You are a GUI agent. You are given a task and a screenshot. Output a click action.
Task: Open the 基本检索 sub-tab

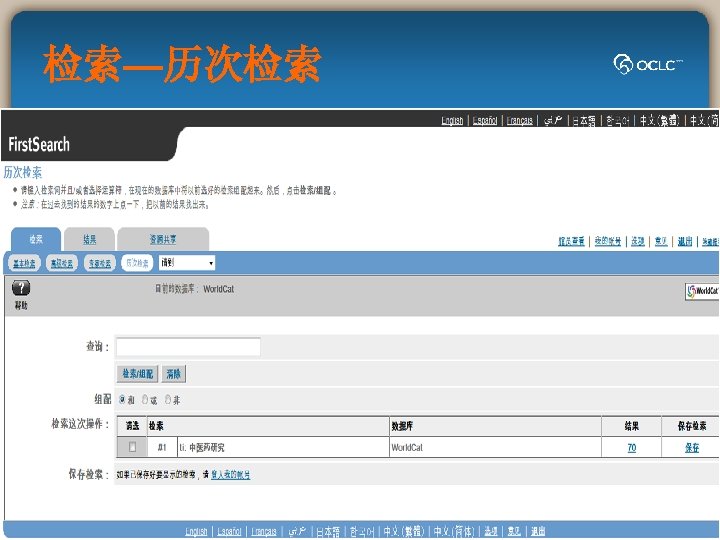(24, 263)
